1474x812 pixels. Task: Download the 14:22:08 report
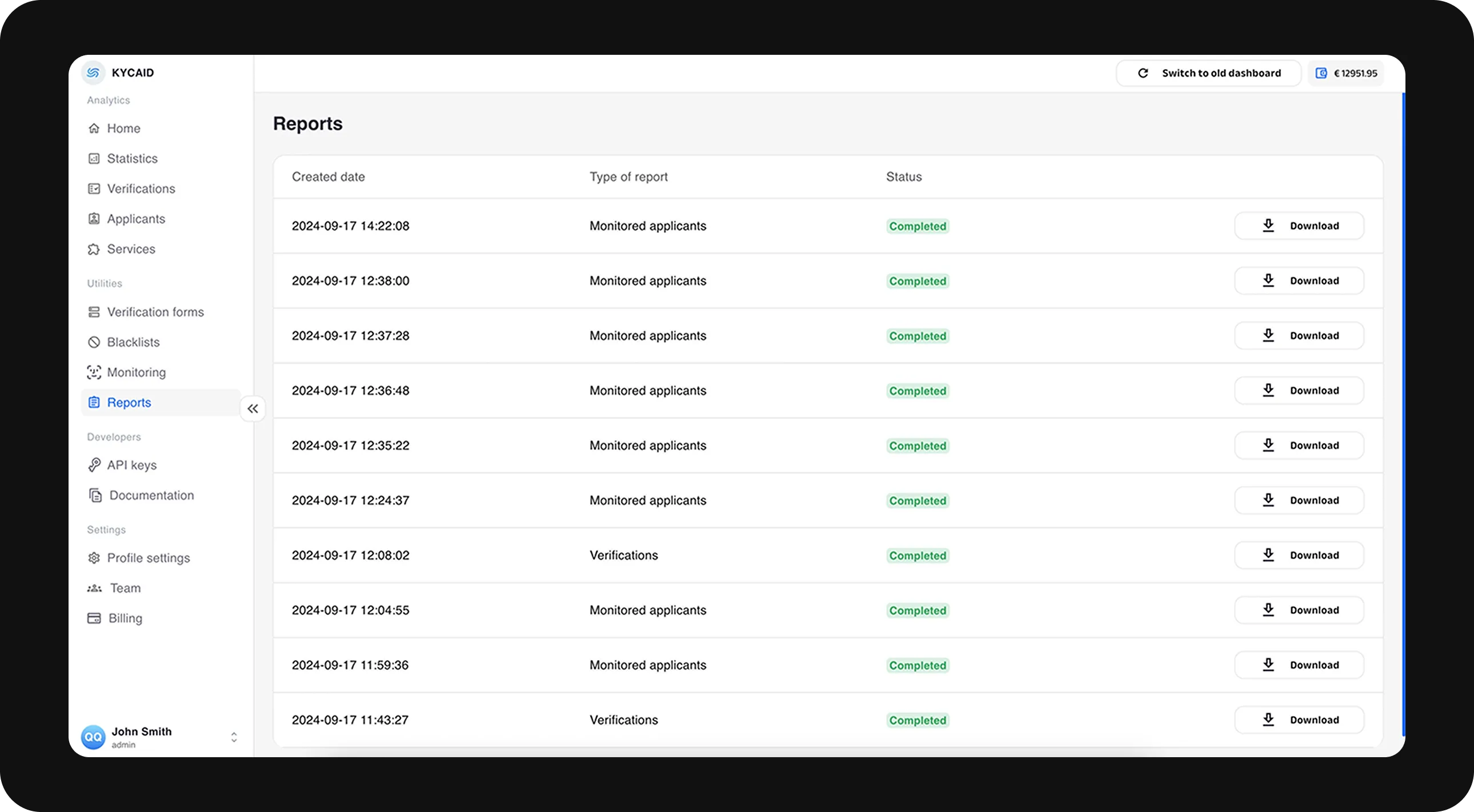(1299, 226)
